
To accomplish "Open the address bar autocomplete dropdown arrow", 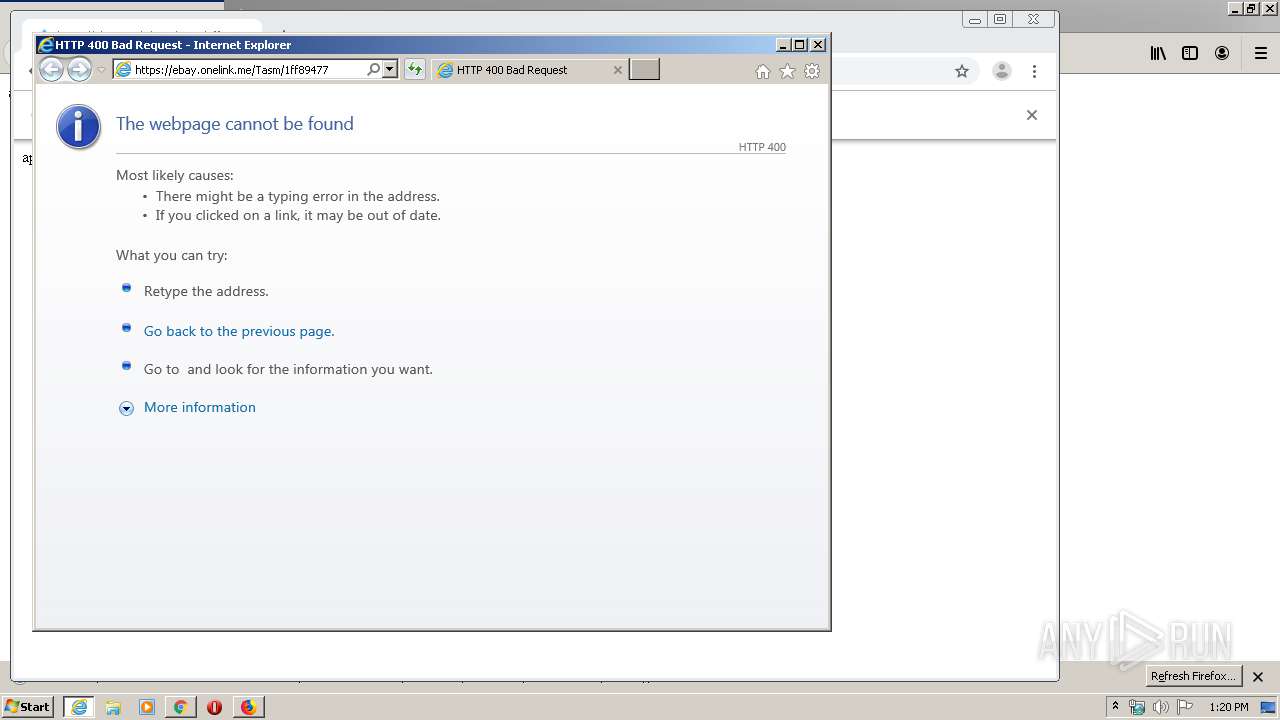I will [390, 69].
